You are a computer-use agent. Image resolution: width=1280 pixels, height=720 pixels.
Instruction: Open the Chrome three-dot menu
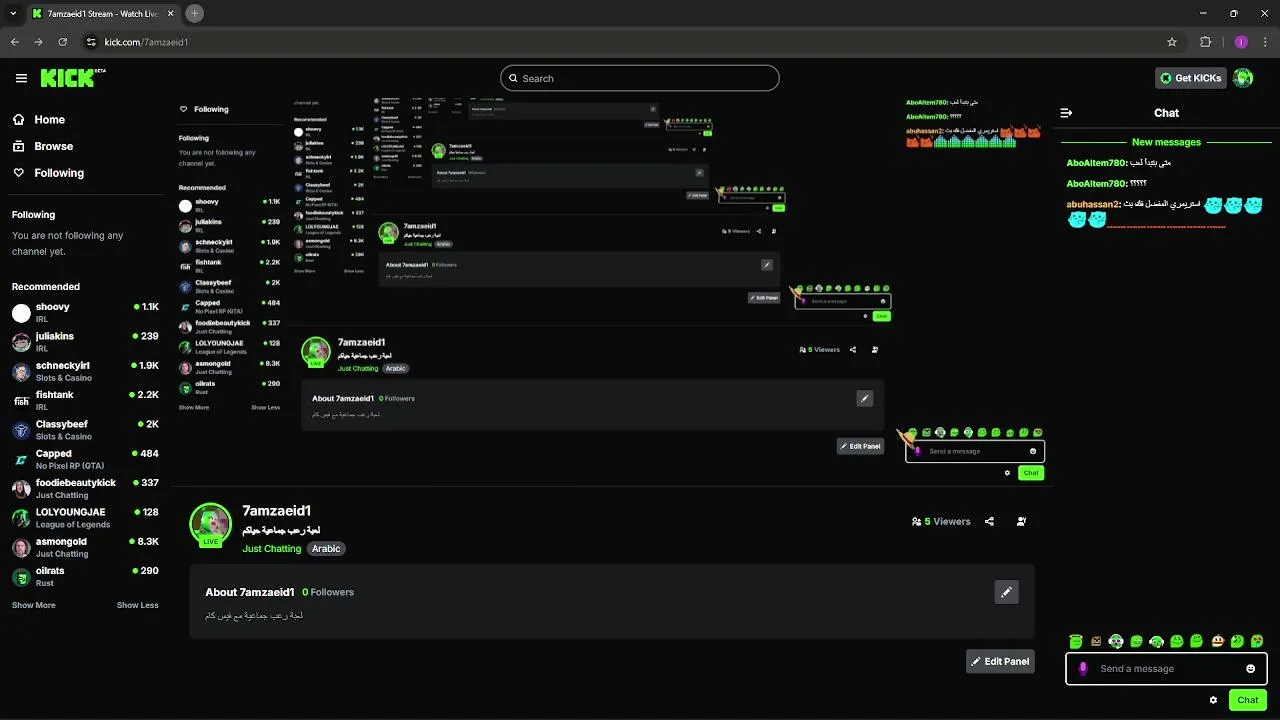pyautogui.click(x=1264, y=42)
